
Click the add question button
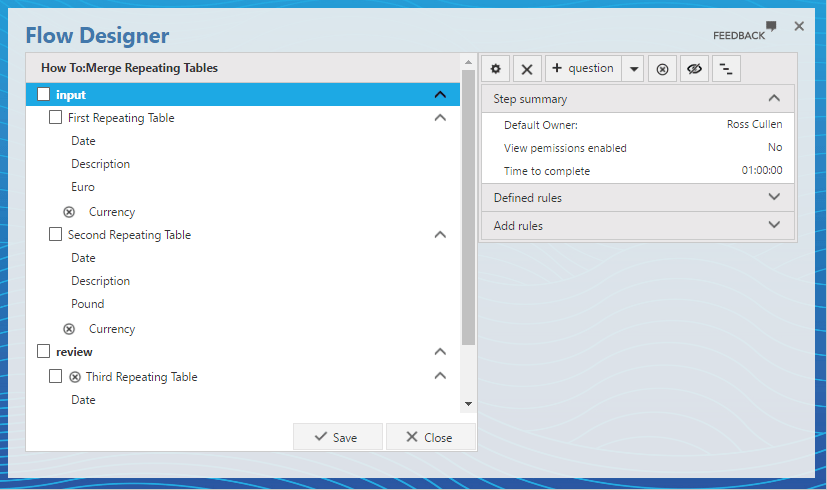[583, 69]
